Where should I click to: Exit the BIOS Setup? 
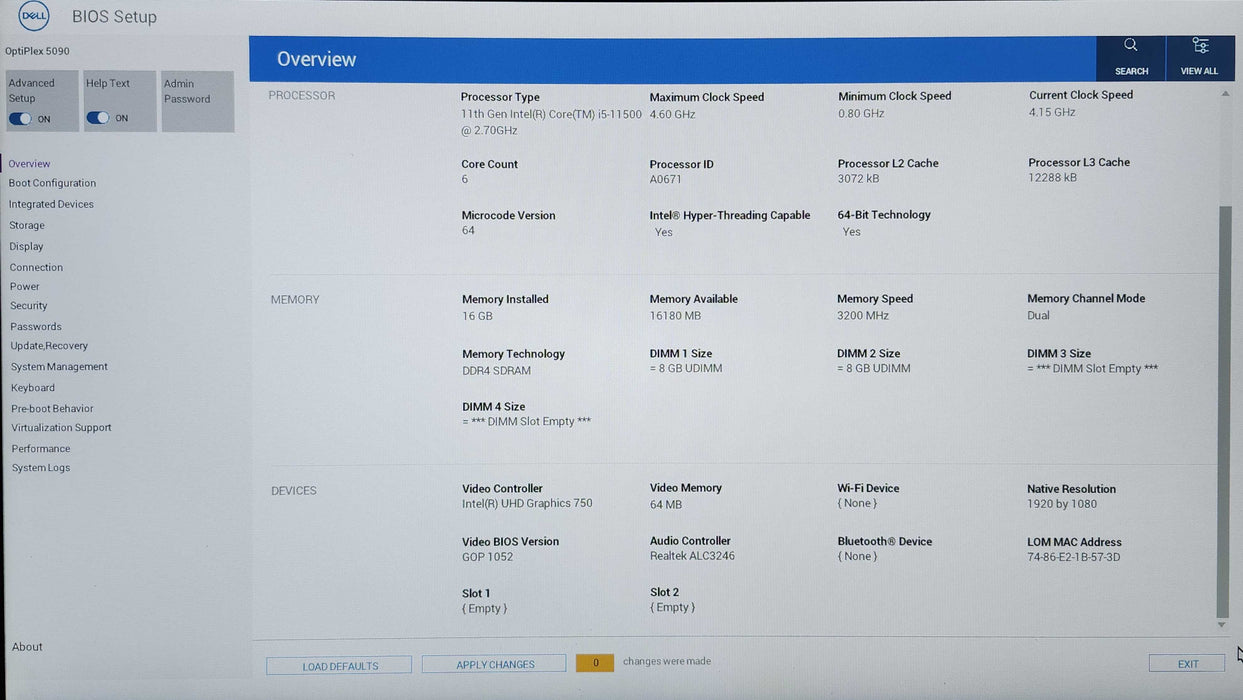pyautogui.click(x=1186, y=663)
